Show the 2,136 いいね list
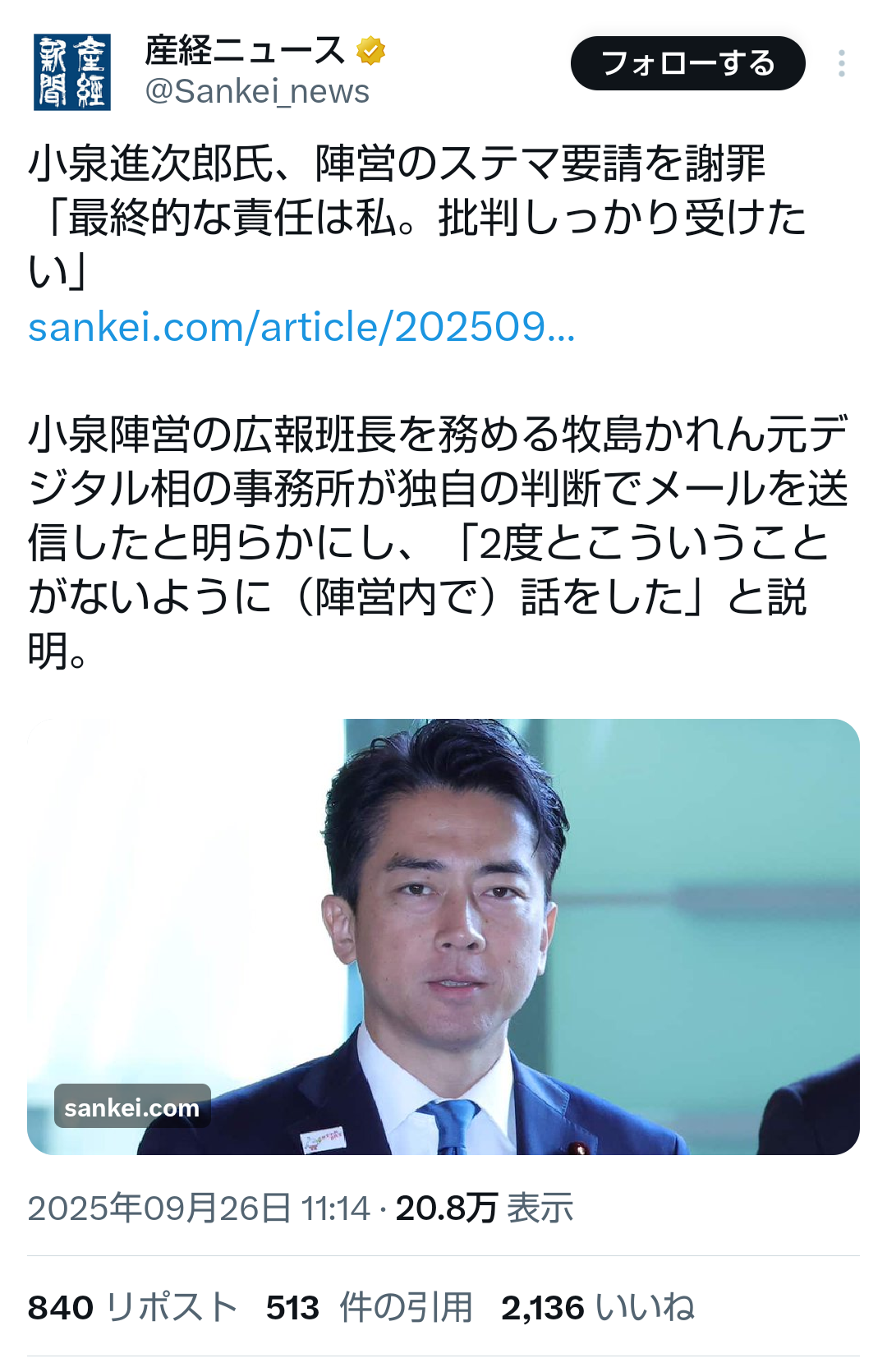887x1372 pixels. point(598,1306)
